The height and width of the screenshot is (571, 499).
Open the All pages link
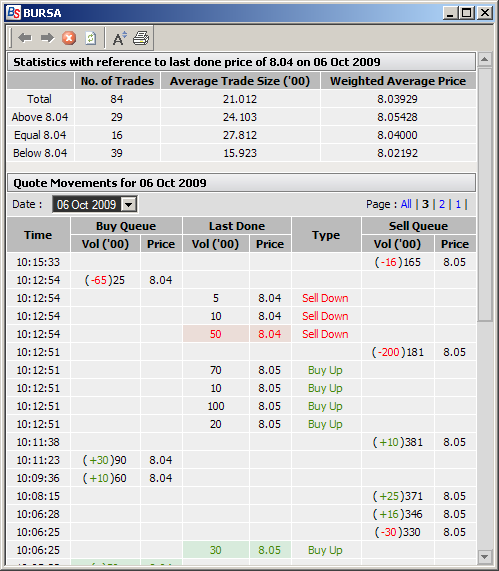[x=406, y=204]
